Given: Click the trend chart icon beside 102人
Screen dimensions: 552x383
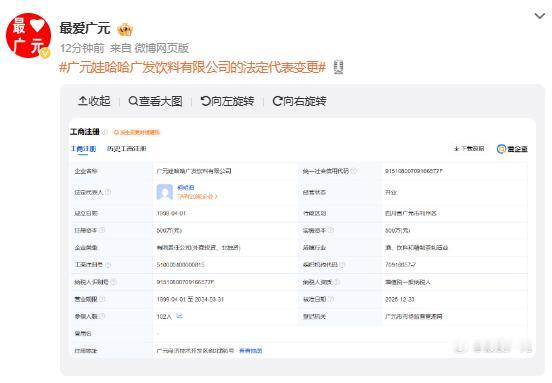Looking at the screenshot, I should pyautogui.click(x=179, y=316).
